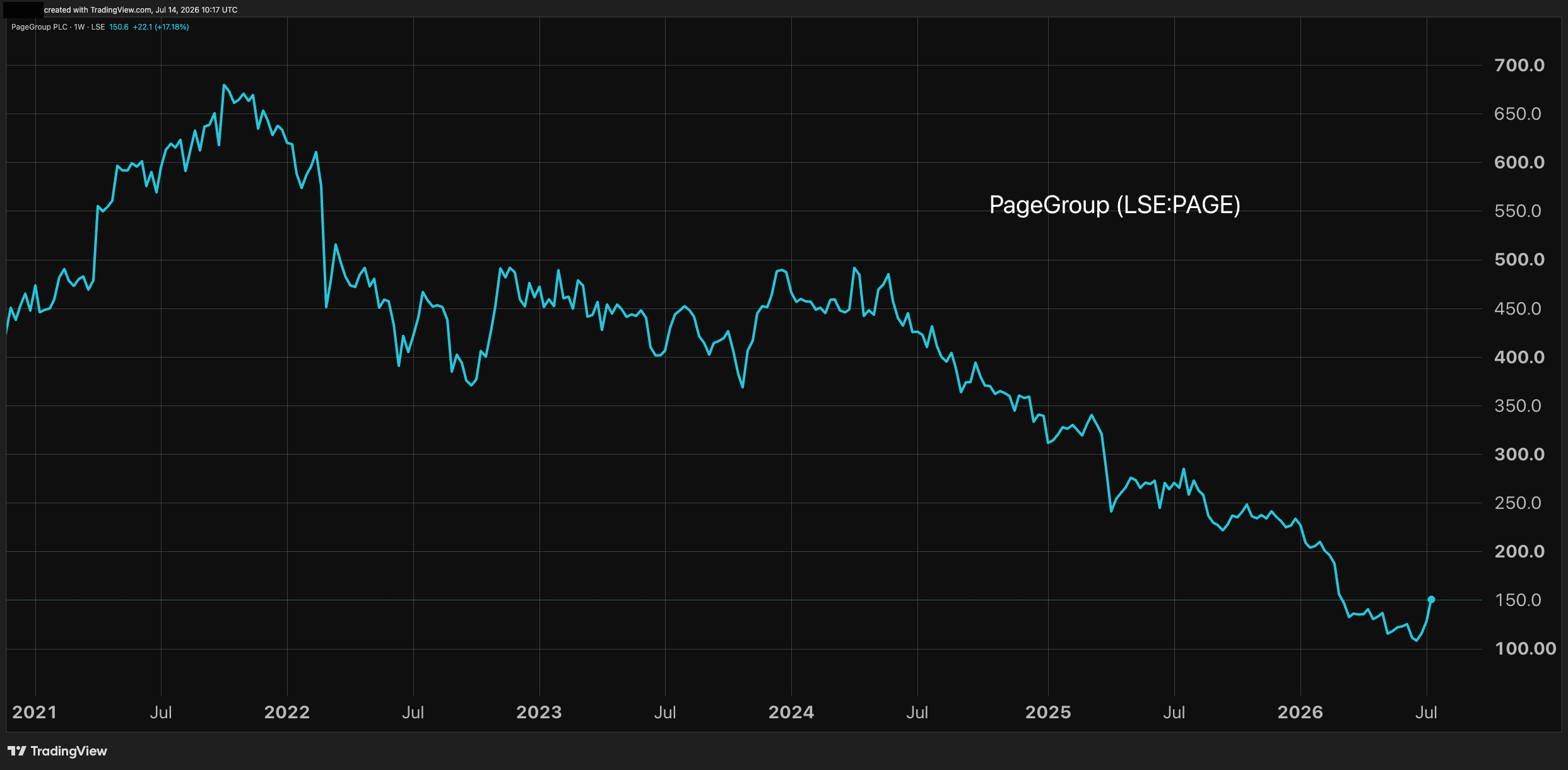Click the 300.0 price axis label
This screenshot has width=1568, height=770.
1519,454
